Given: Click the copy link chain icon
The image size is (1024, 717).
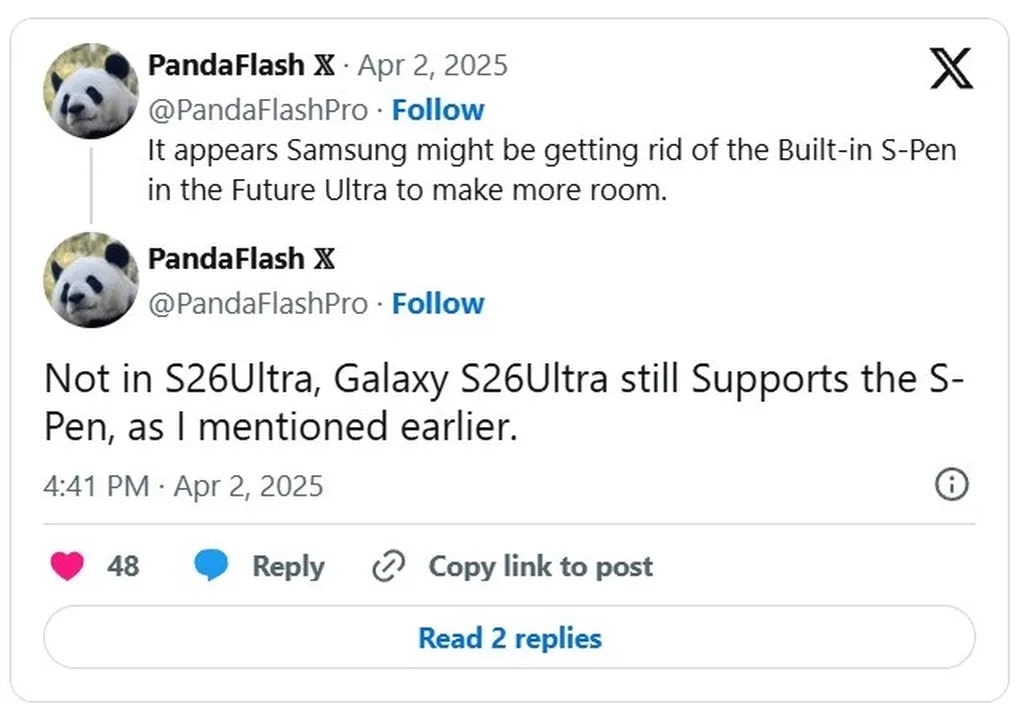Looking at the screenshot, I should 386,567.
